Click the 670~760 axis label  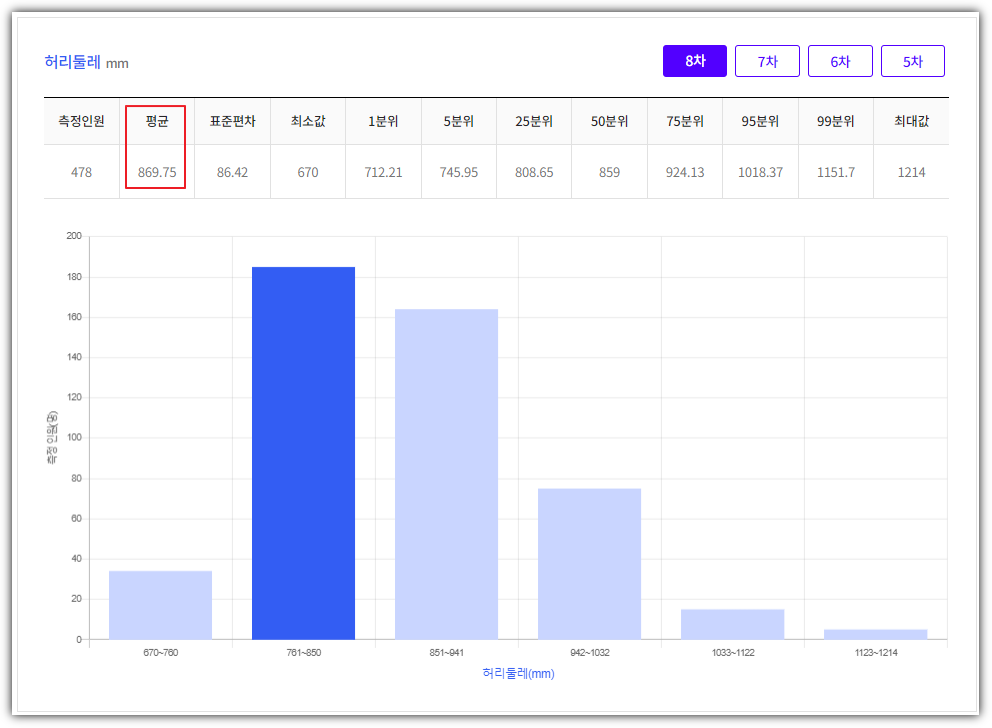(x=161, y=653)
